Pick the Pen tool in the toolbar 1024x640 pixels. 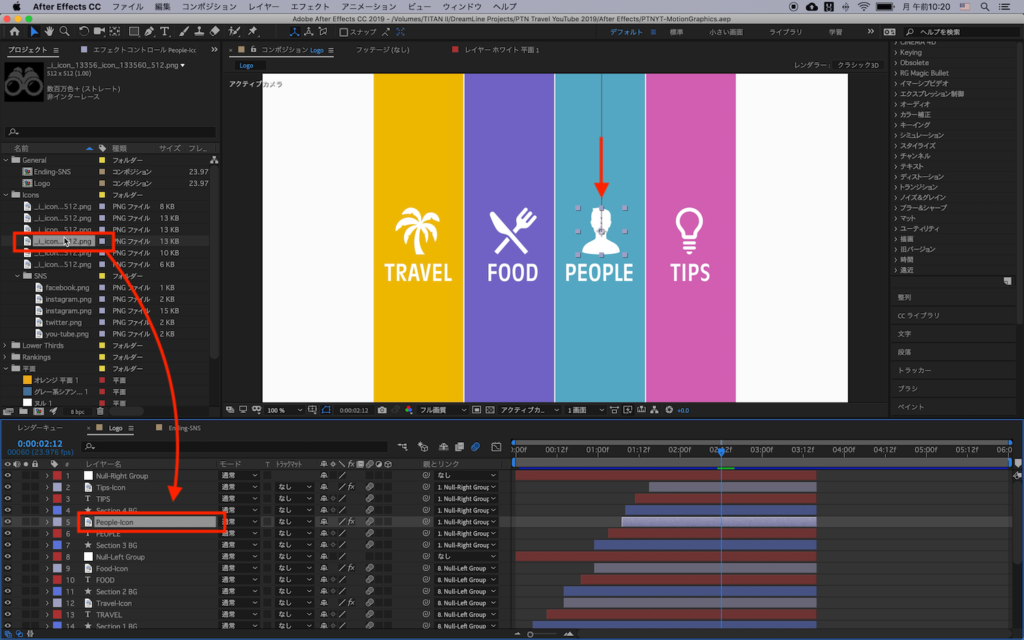[148, 32]
